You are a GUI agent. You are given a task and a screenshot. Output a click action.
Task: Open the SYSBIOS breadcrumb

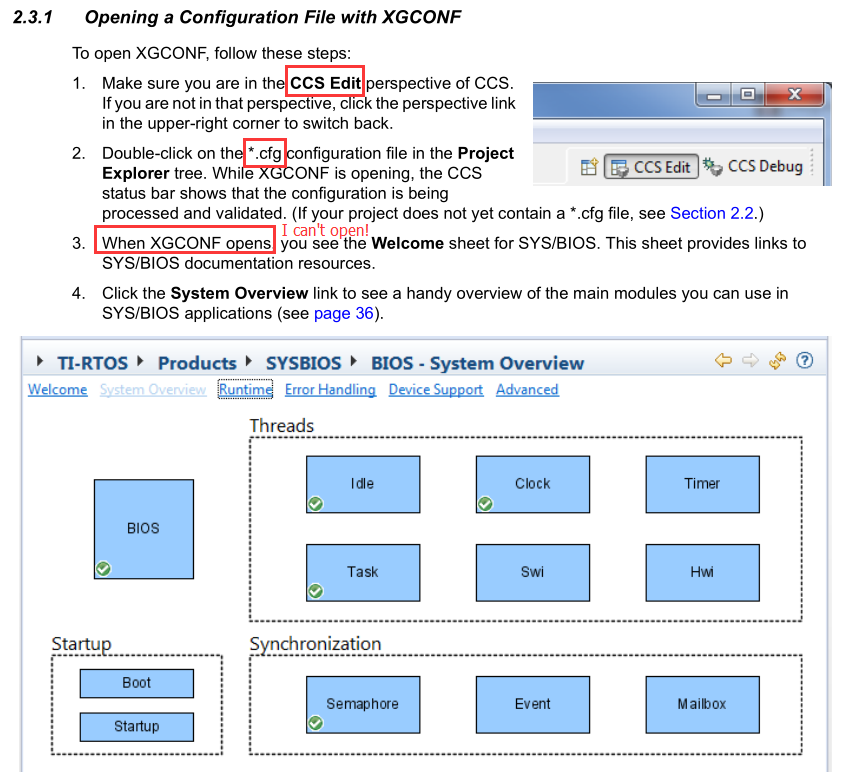[304, 363]
